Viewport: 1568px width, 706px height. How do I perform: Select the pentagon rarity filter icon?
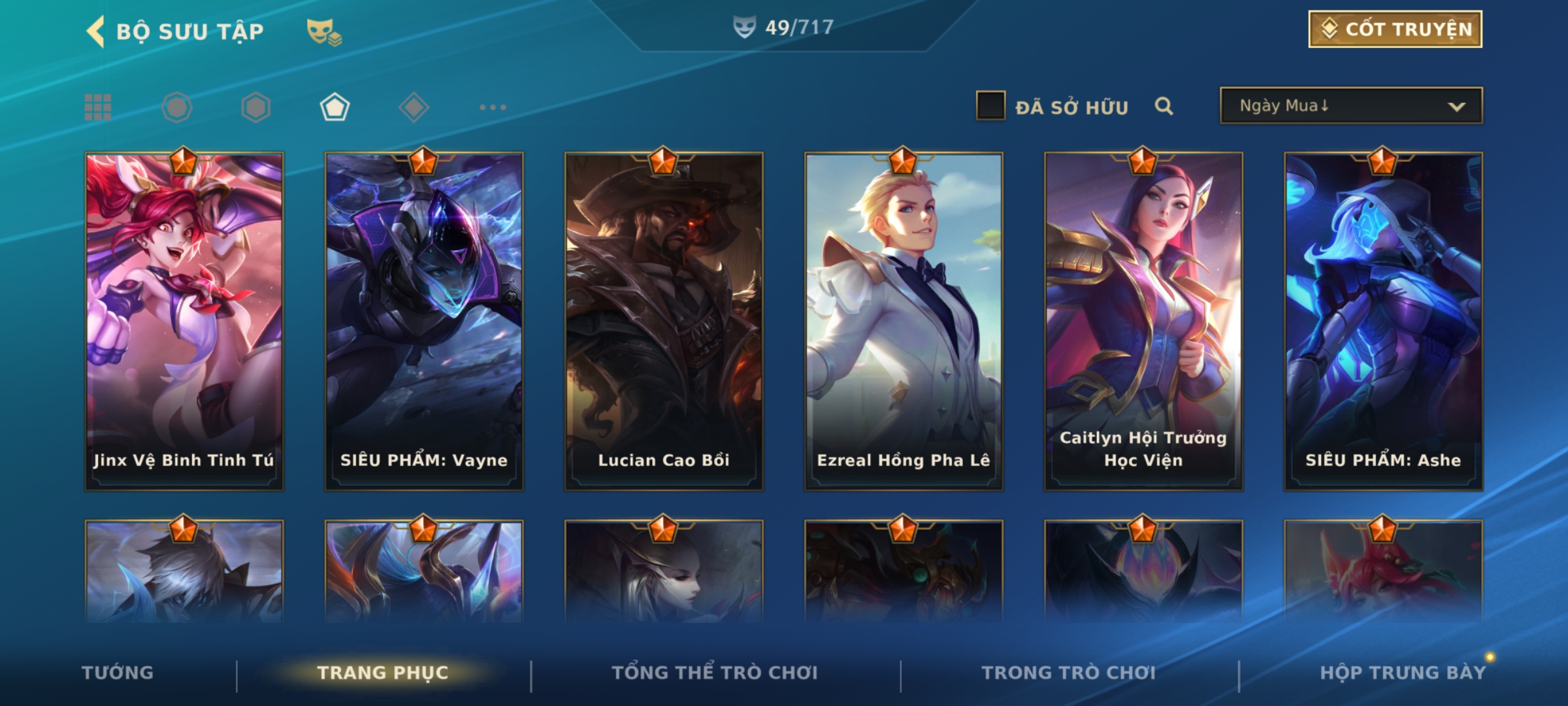click(x=335, y=107)
